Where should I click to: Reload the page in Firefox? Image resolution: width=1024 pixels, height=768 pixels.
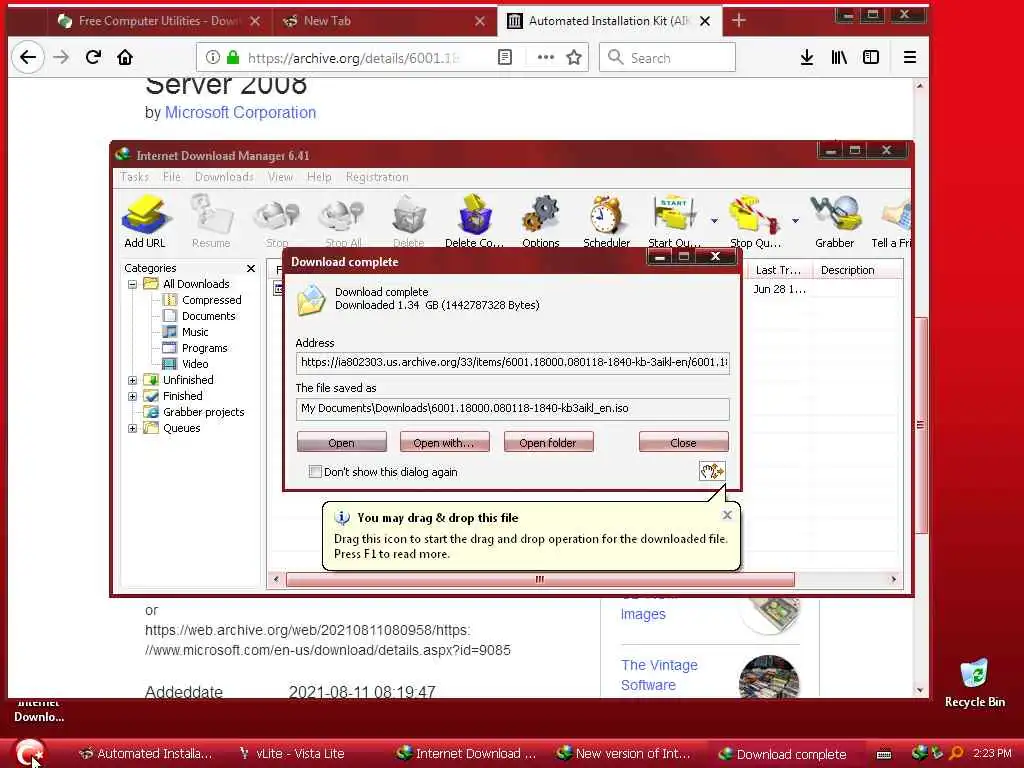point(93,57)
